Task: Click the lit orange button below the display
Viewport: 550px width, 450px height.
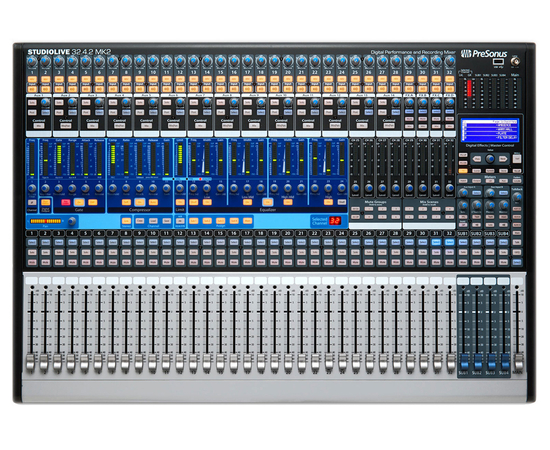Action: [x=463, y=171]
